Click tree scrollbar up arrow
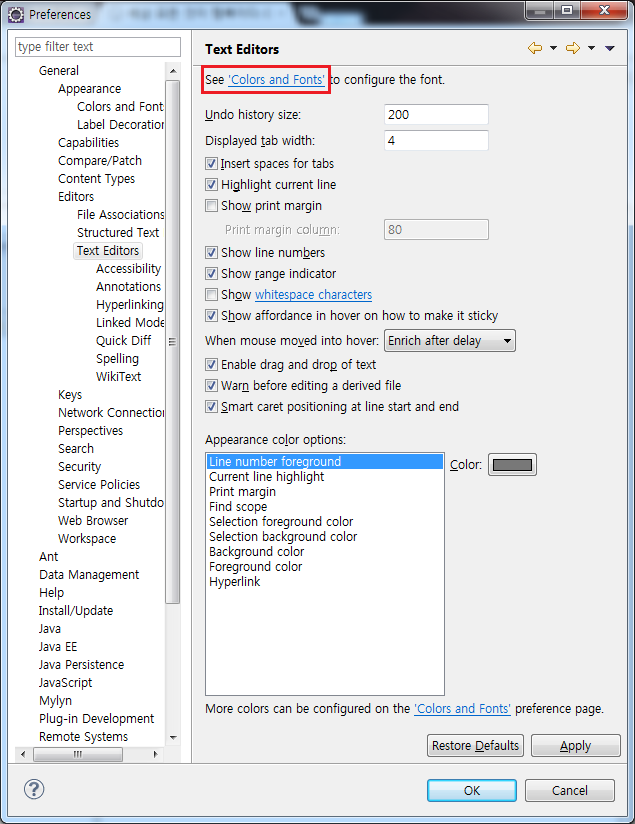The width and height of the screenshot is (635, 824). click(x=173, y=71)
